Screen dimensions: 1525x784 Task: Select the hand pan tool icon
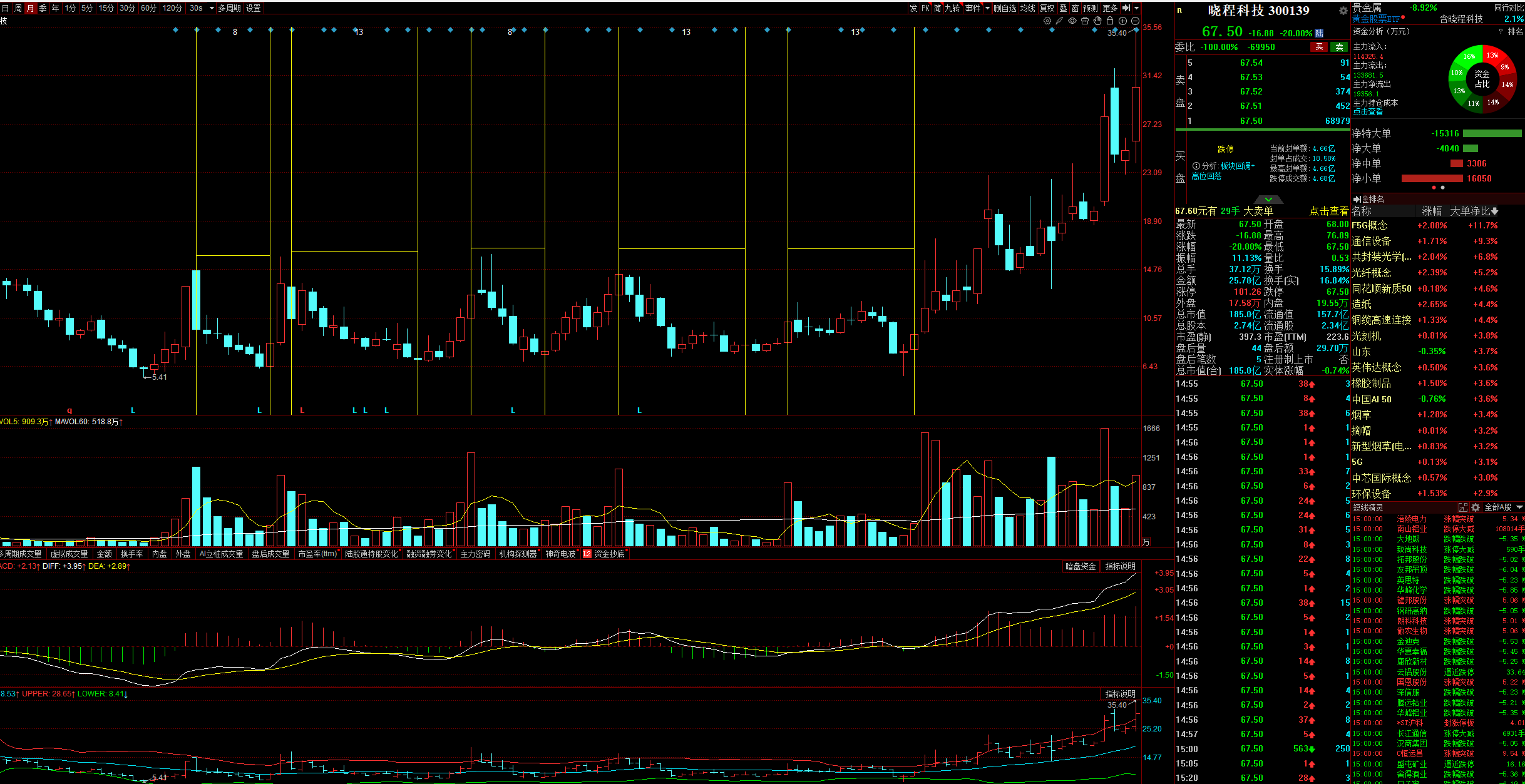1097,21
